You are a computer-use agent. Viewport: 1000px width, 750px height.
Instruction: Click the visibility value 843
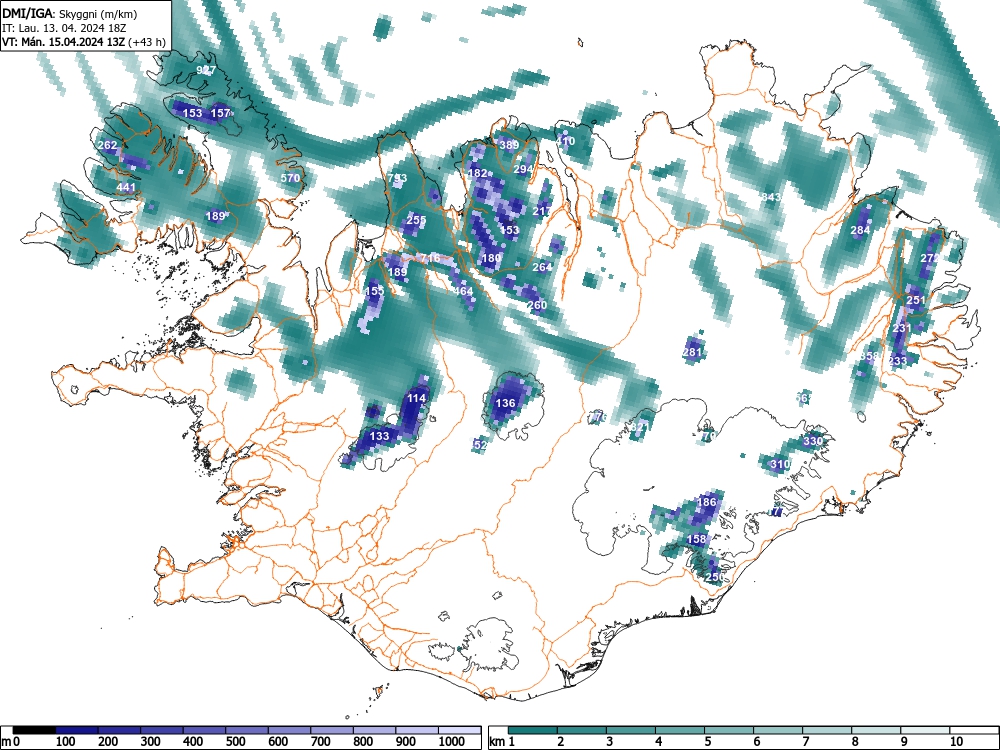coord(772,197)
